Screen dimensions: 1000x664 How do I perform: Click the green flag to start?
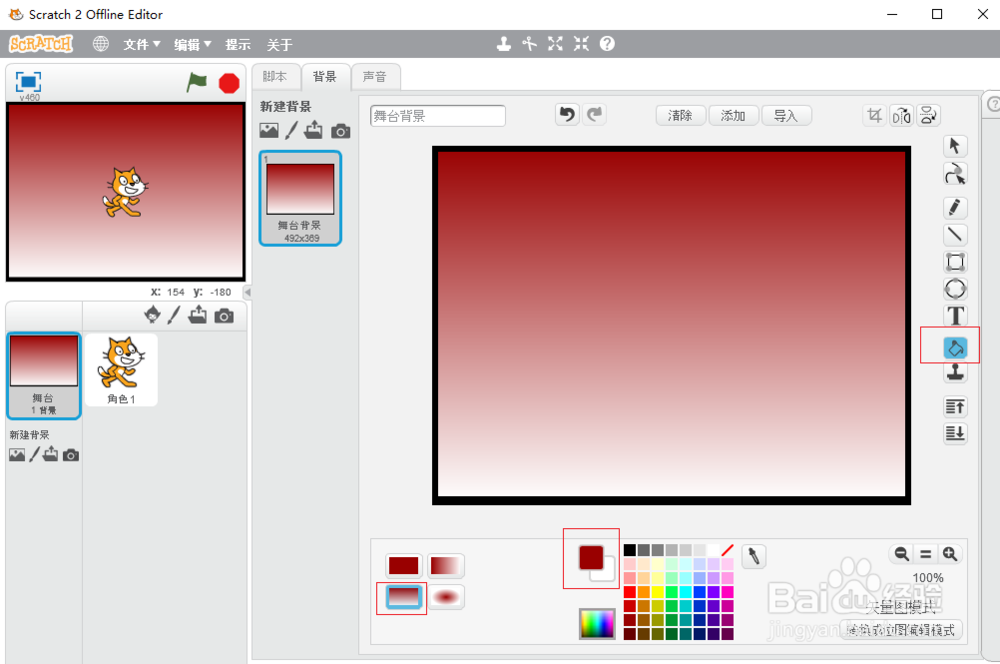[196, 82]
